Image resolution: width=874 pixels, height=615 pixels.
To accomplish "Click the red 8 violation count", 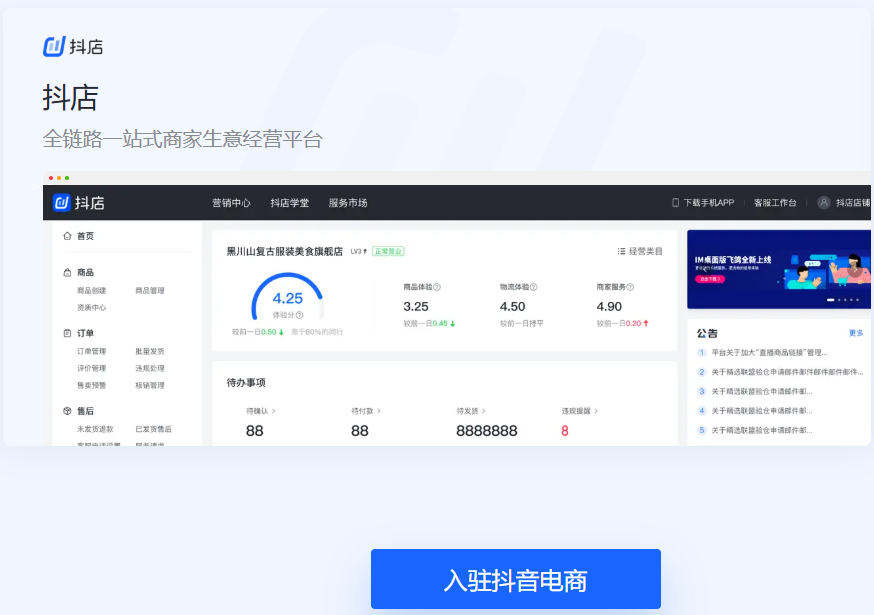I will (x=565, y=430).
